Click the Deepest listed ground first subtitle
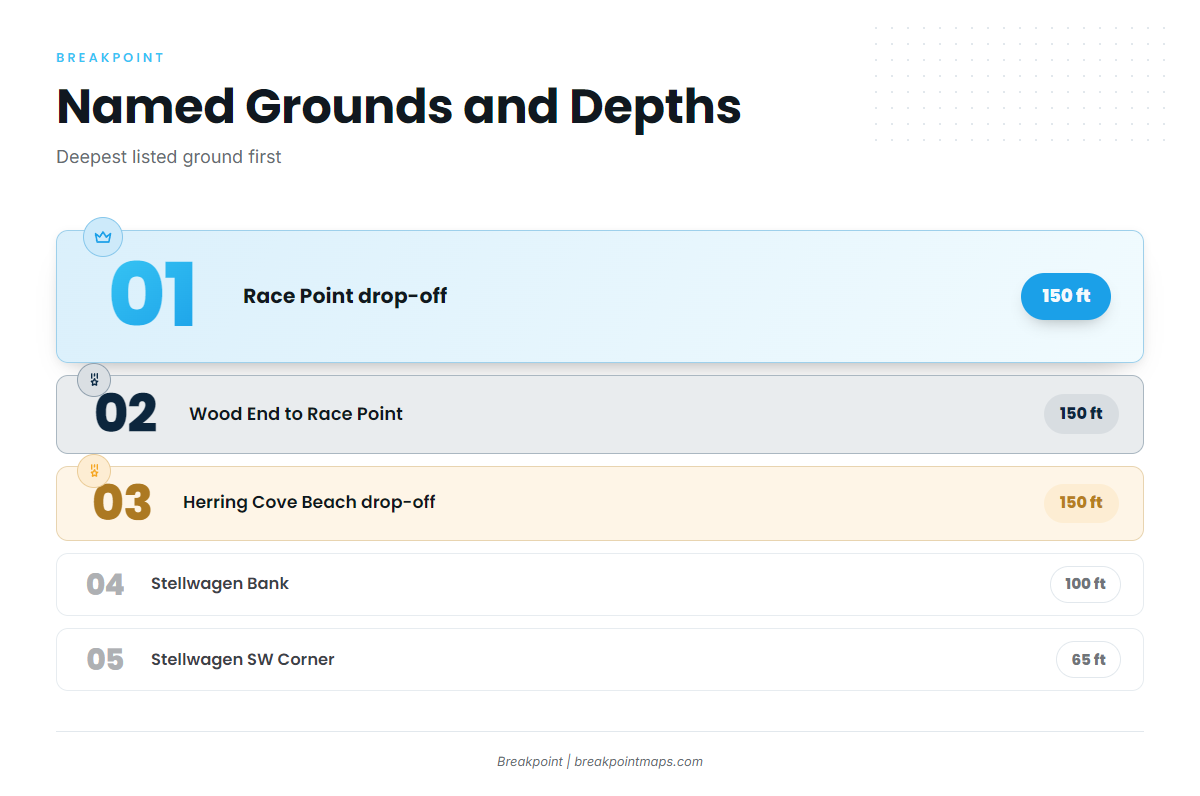1200x796 pixels. click(169, 157)
